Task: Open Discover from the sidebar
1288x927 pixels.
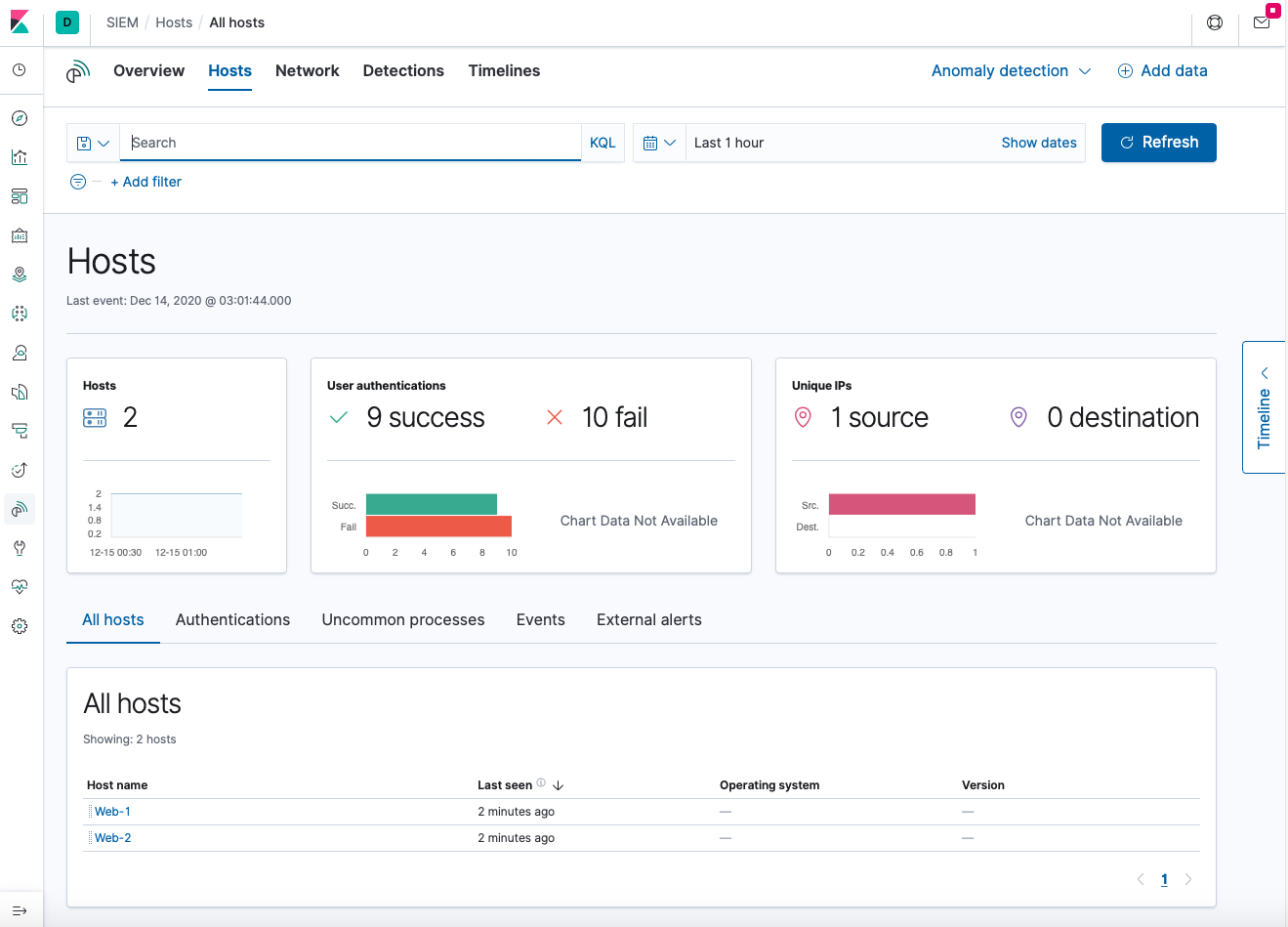Action: [x=20, y=118]
